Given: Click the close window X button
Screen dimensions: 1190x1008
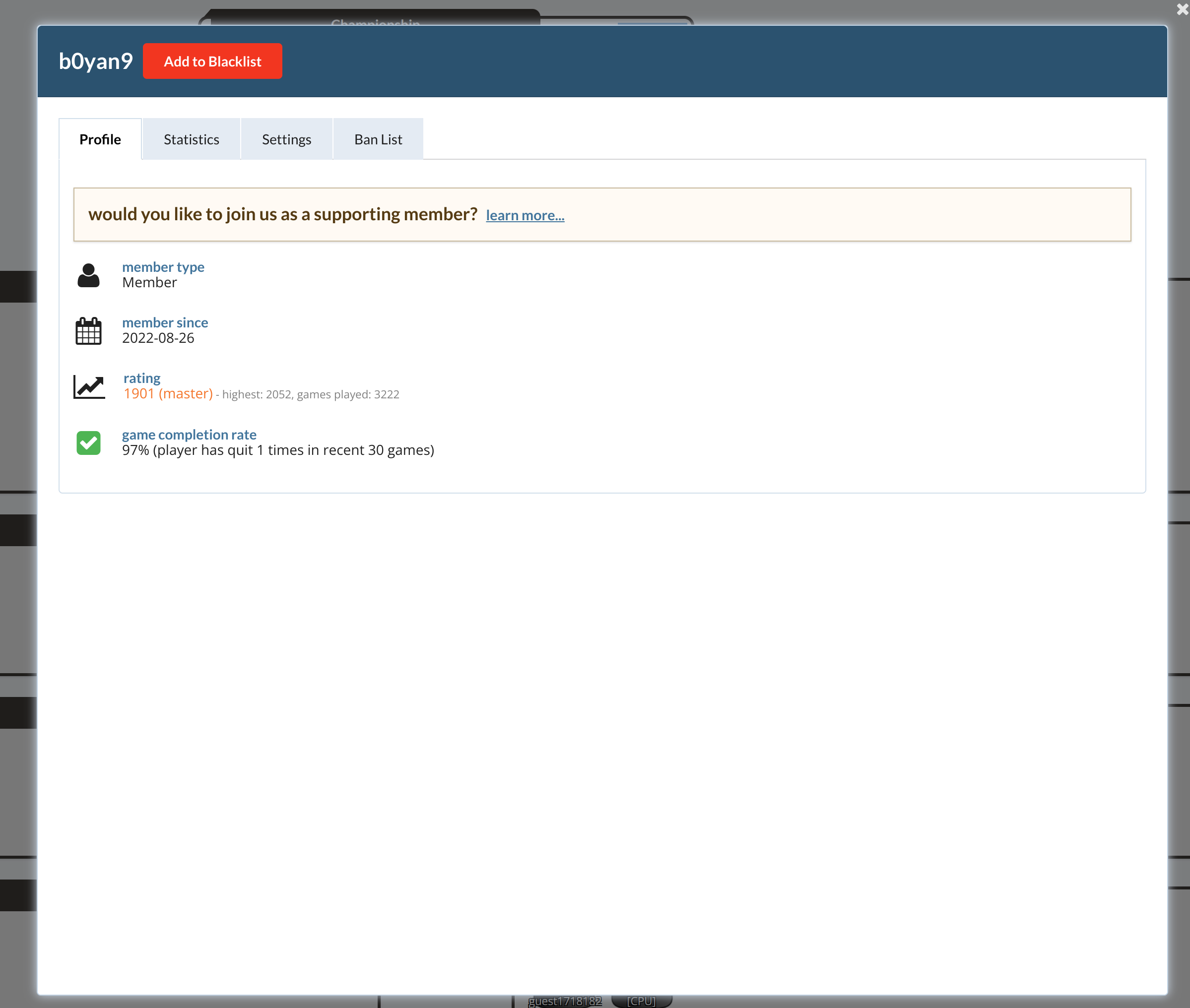Looking at the screenshot, I should 1181,9.
